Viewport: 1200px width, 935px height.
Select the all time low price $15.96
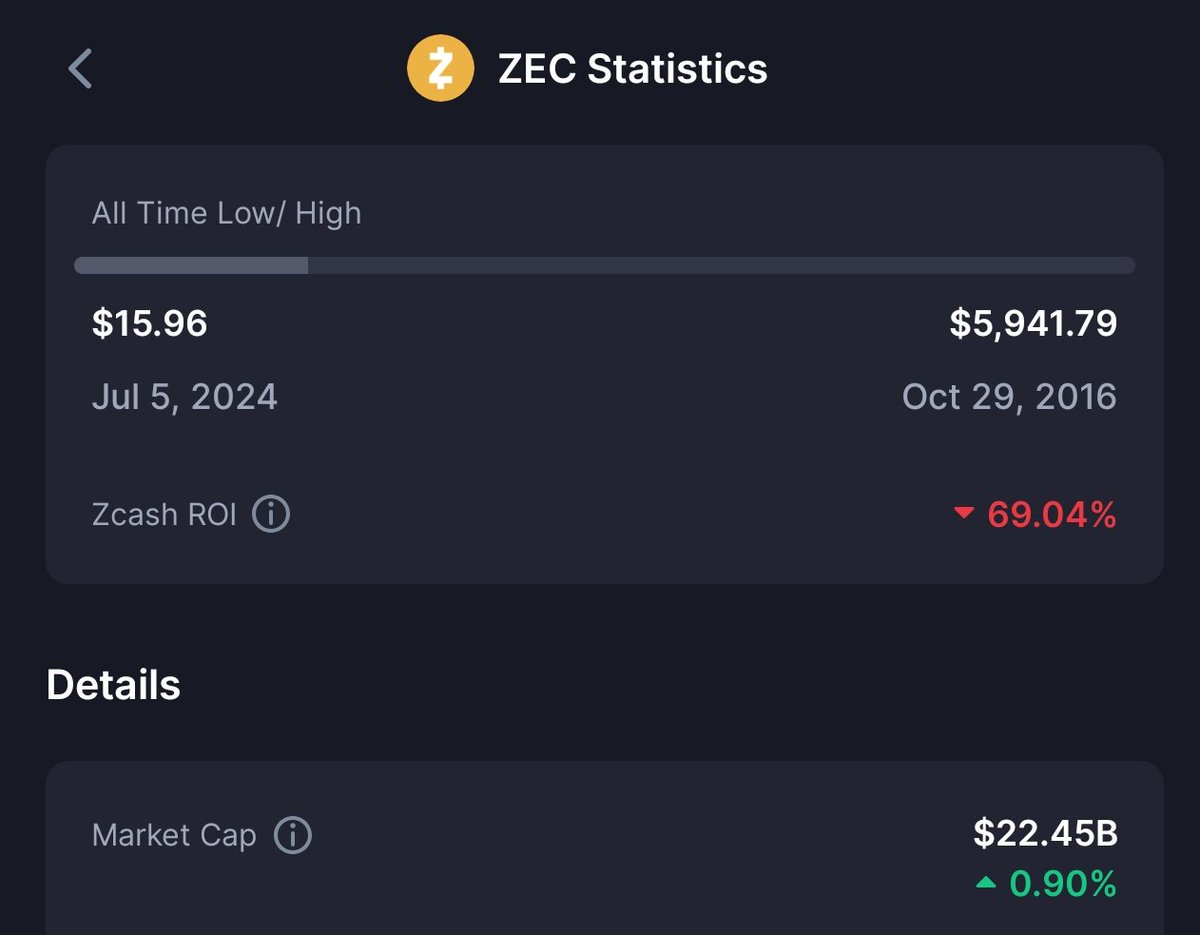150,323
